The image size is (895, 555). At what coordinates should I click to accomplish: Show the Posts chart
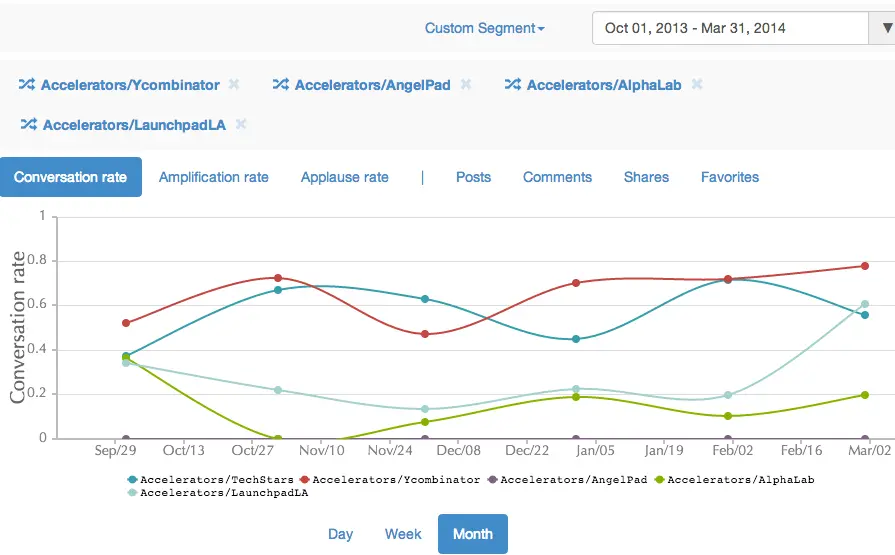(x=473, y=177)
